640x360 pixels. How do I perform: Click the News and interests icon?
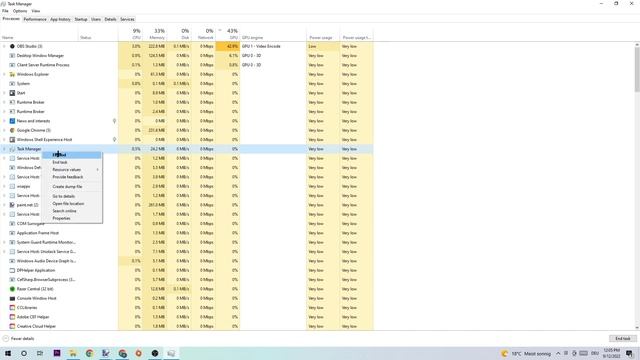point(12,121)
